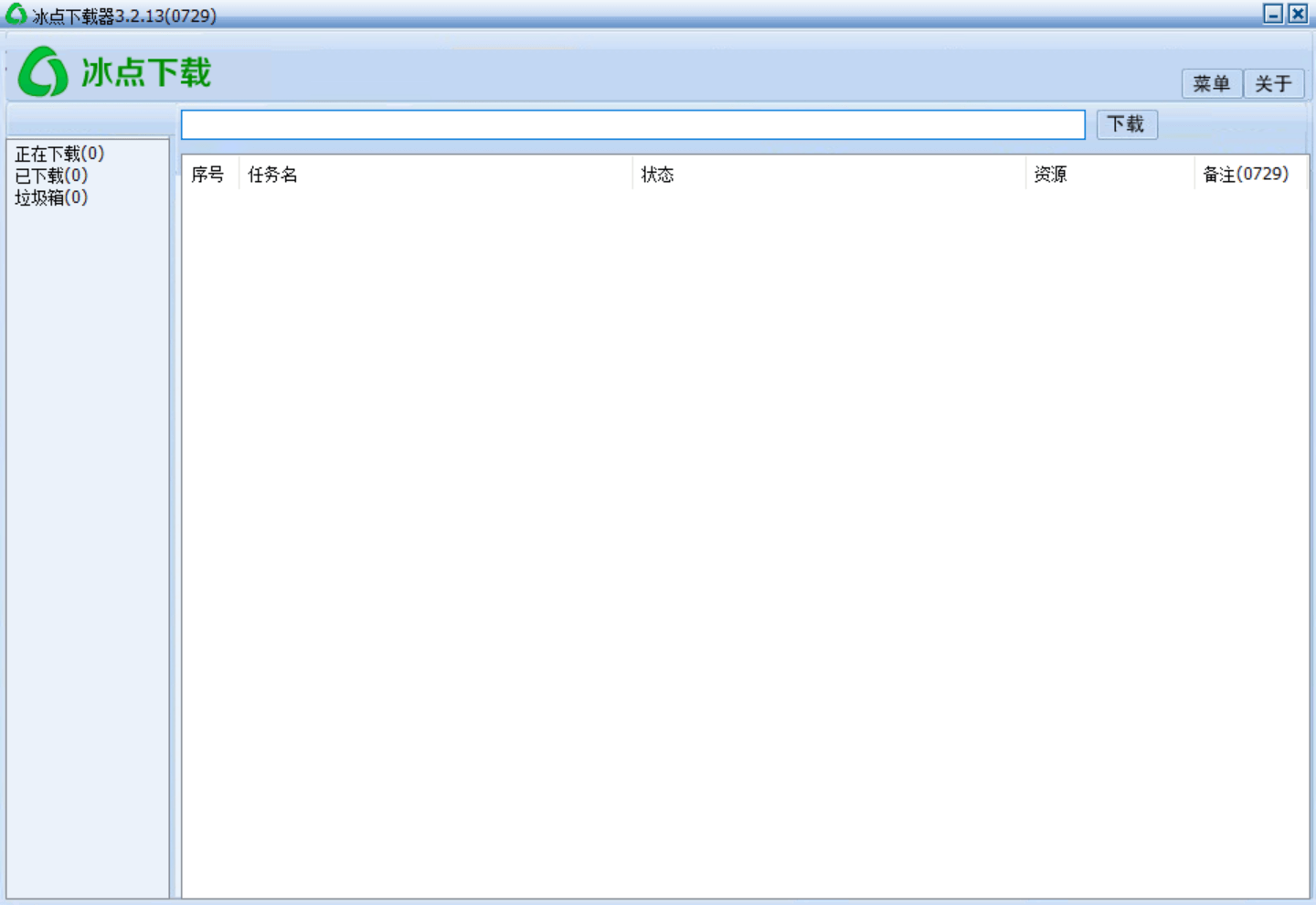
Task: Click the green 冰点下载 brand text
Action: tap(146, 73)
